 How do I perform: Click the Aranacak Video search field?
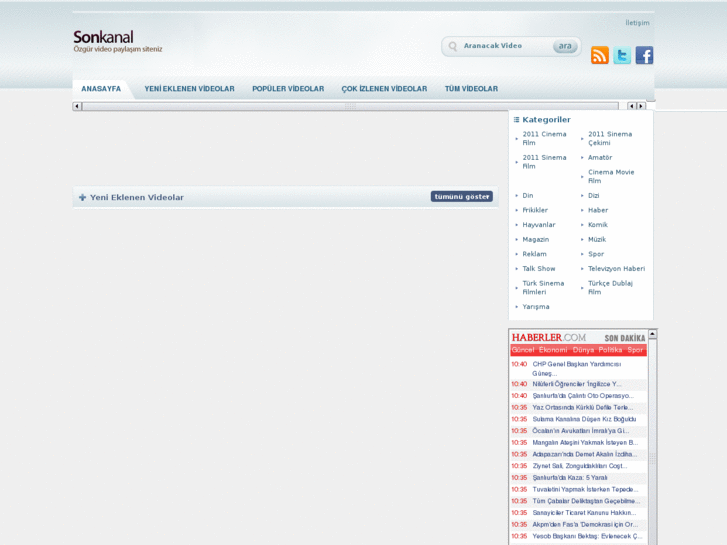pyautogui.click(x=505, y=46)
